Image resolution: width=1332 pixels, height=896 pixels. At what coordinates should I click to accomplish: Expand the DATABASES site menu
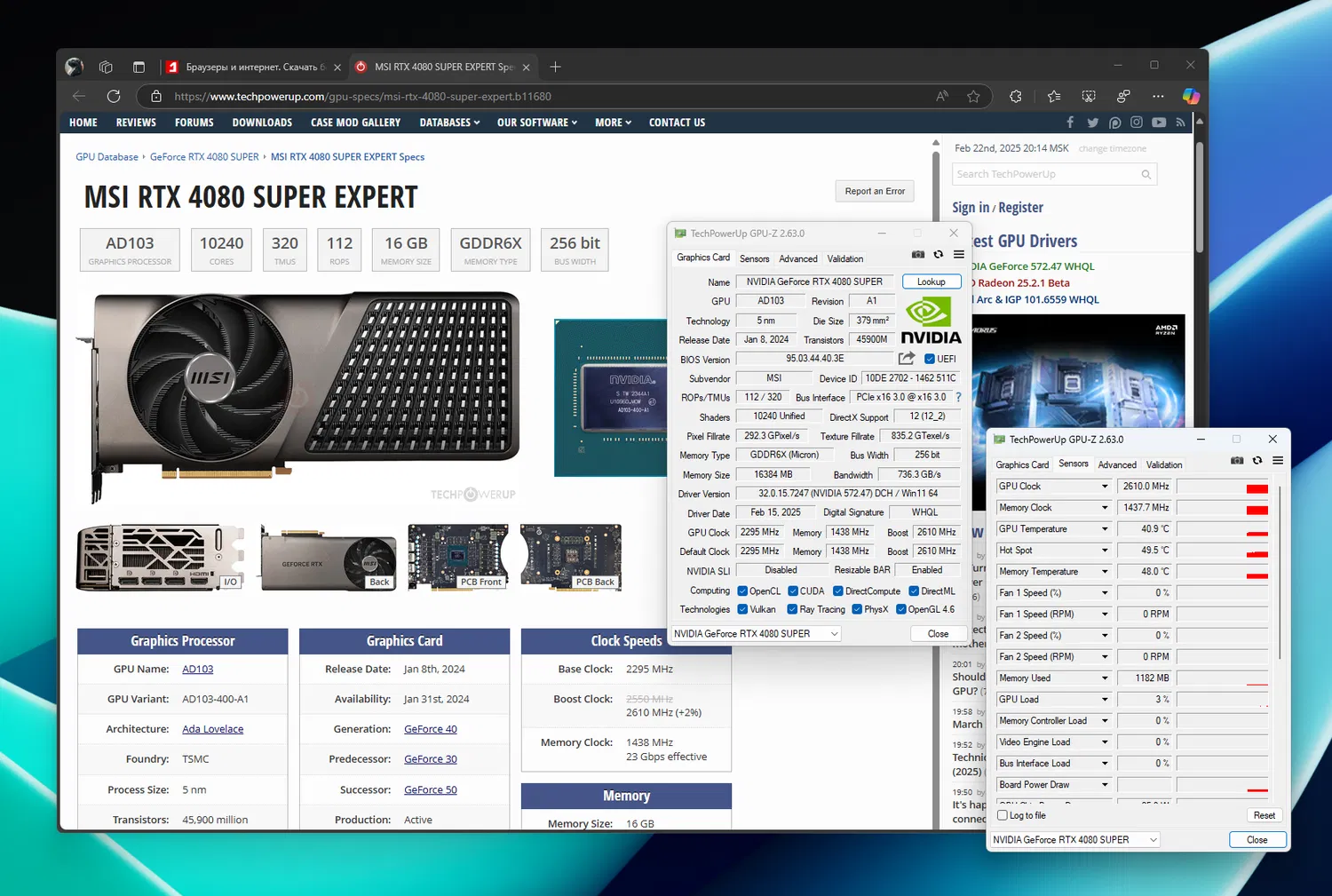pyautogui.click(x=449, y=123)
